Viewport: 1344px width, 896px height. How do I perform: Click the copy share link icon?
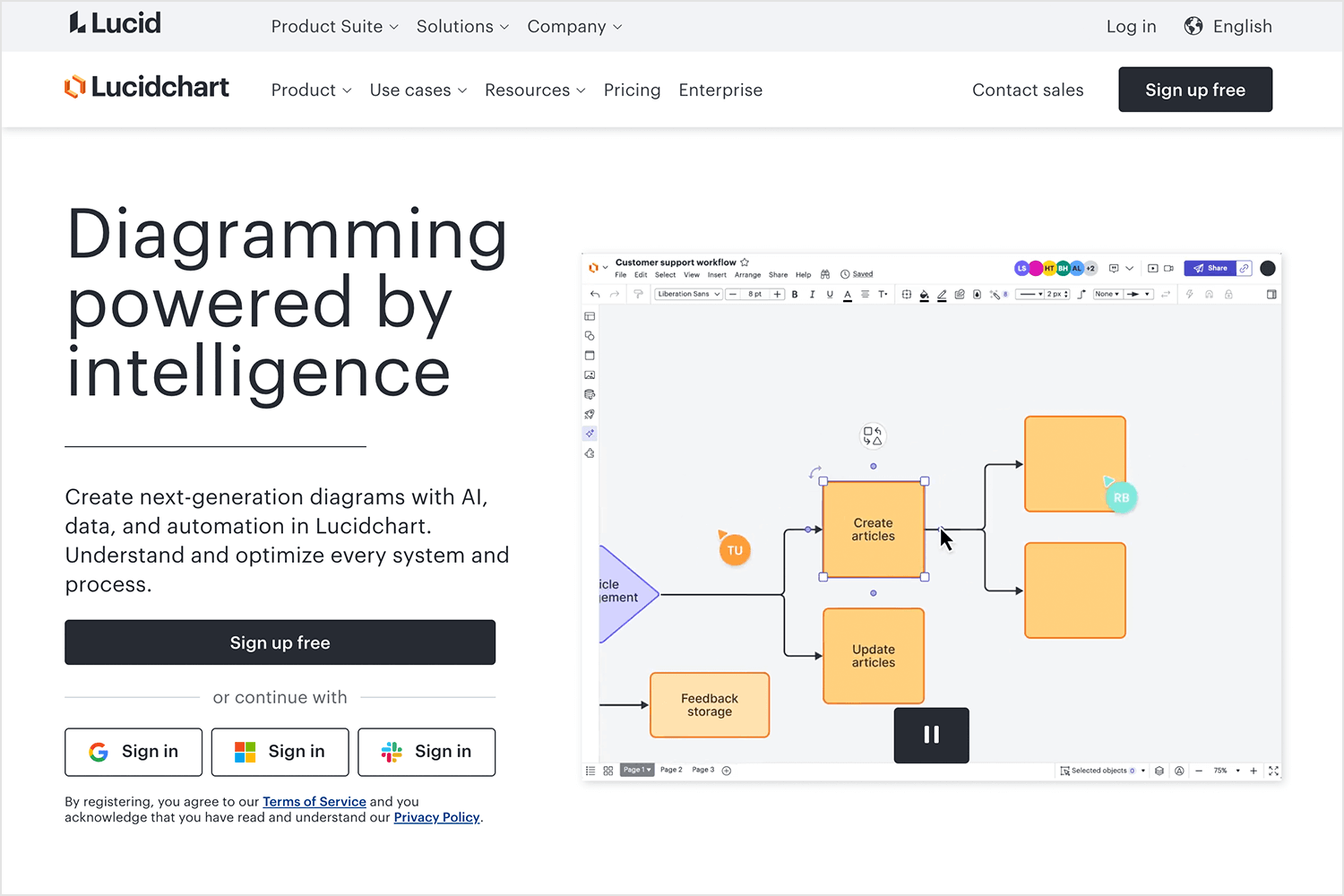[1244, 268]
